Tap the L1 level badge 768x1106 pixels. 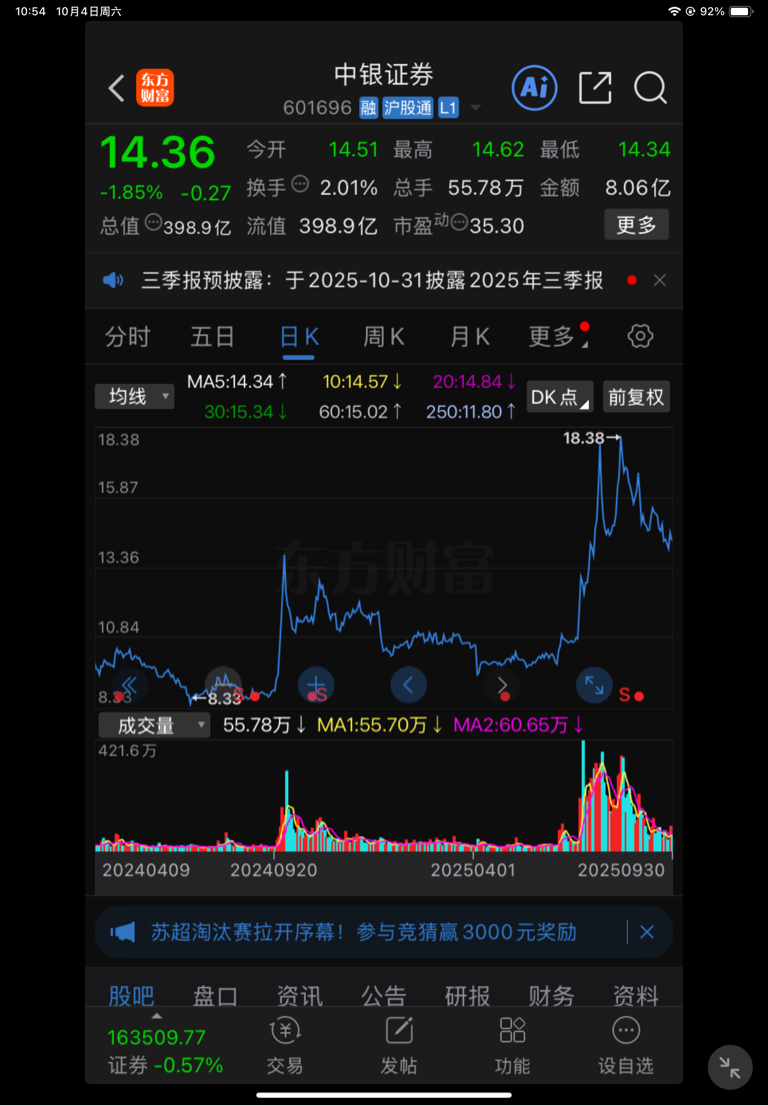pyautogui.click(x=448, y=107)
